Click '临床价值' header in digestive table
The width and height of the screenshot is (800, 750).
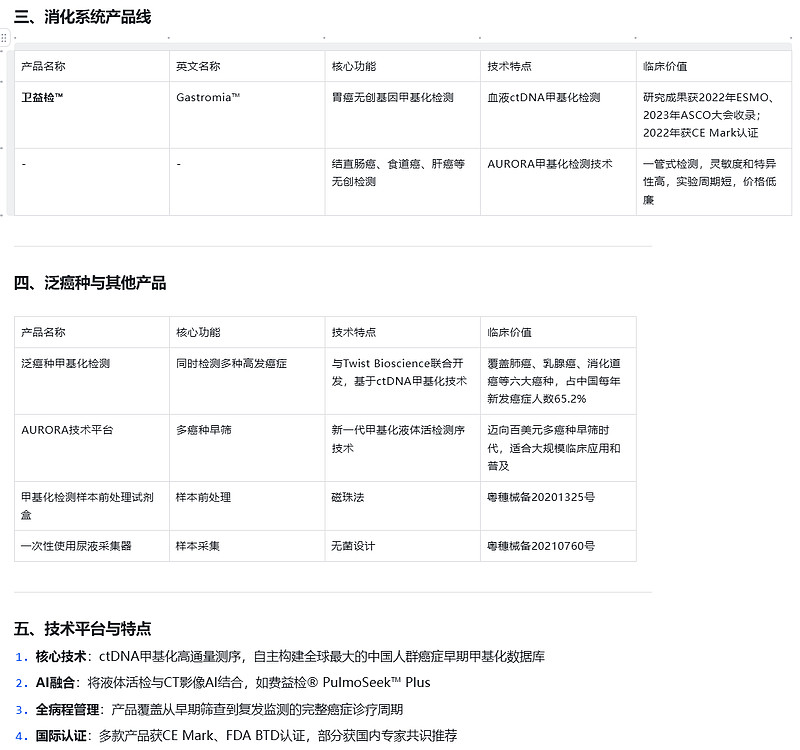click(x=714, y=66)
